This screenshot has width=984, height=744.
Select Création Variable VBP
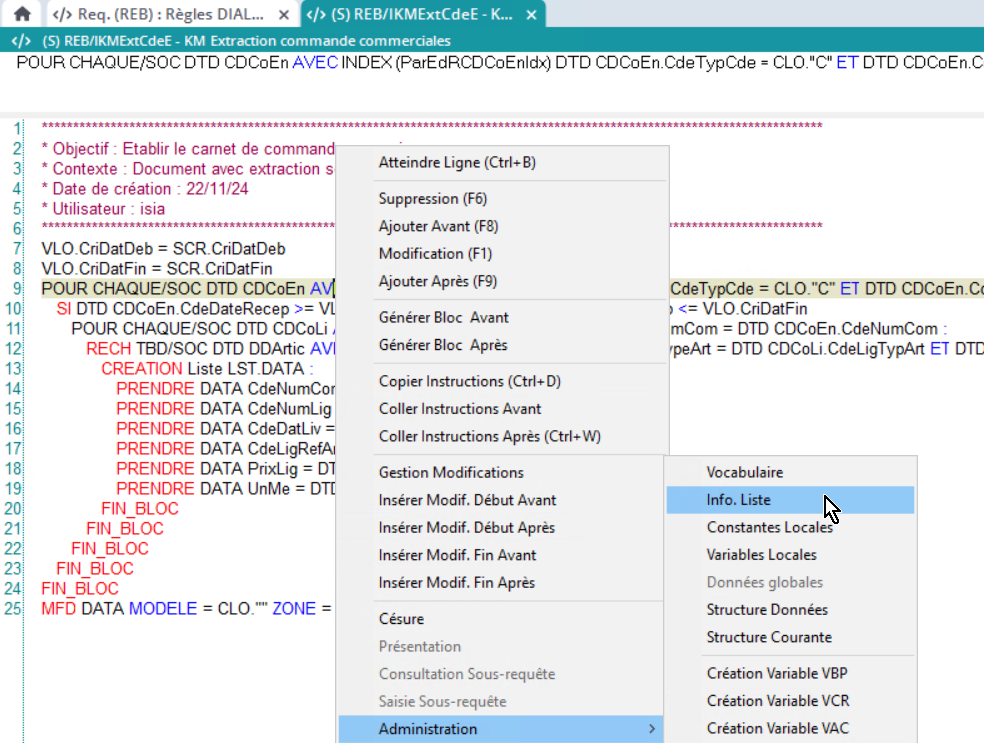[x=777, y=673]
